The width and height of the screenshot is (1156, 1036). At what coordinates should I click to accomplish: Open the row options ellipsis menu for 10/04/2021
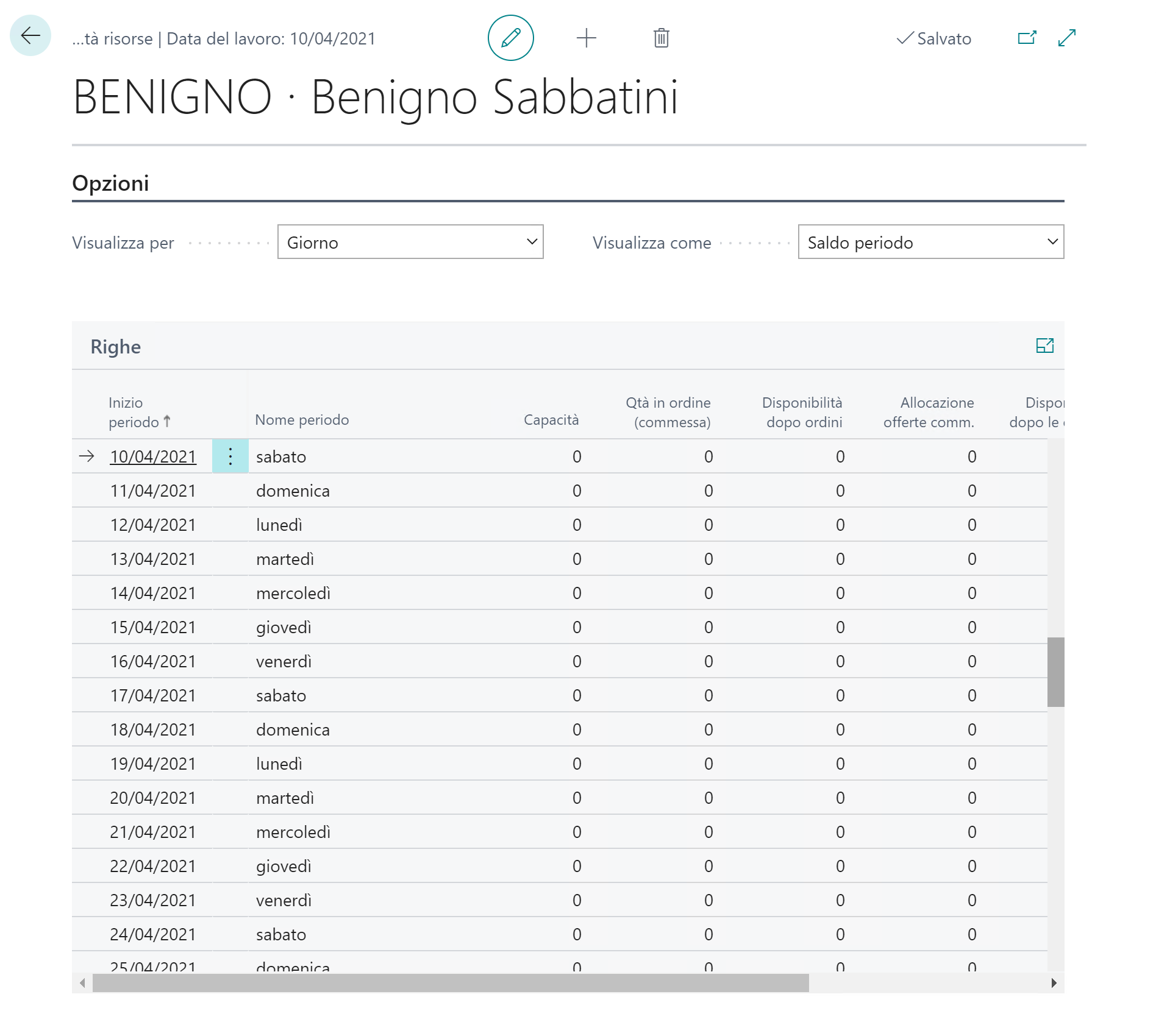point(230,456)
